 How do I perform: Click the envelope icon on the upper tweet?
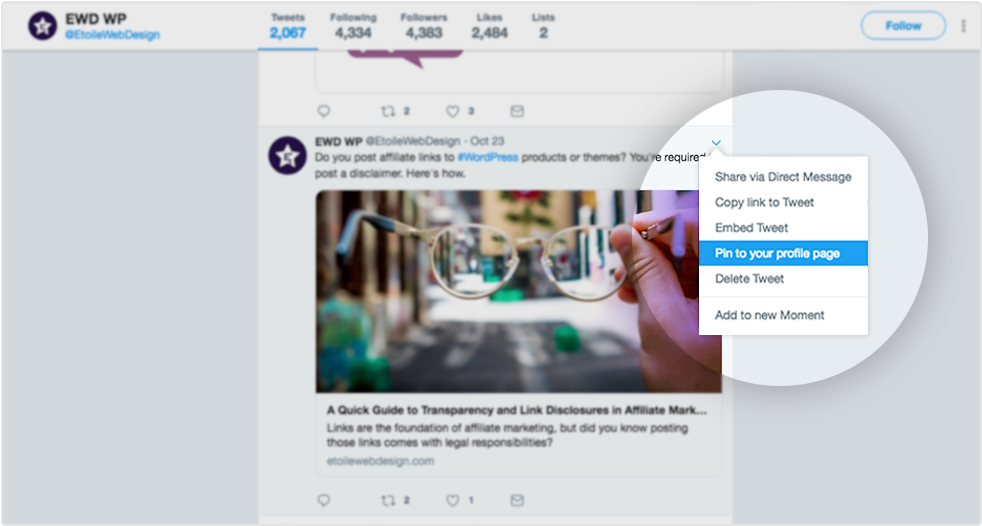517,111
